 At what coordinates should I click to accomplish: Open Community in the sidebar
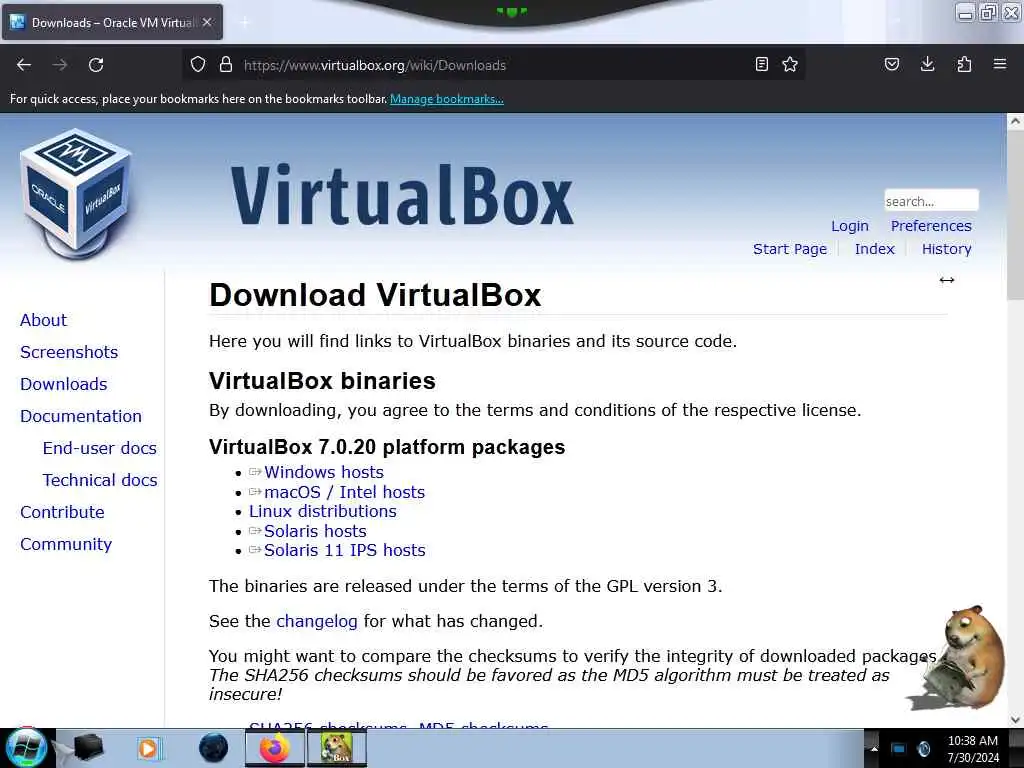[66, 544]
